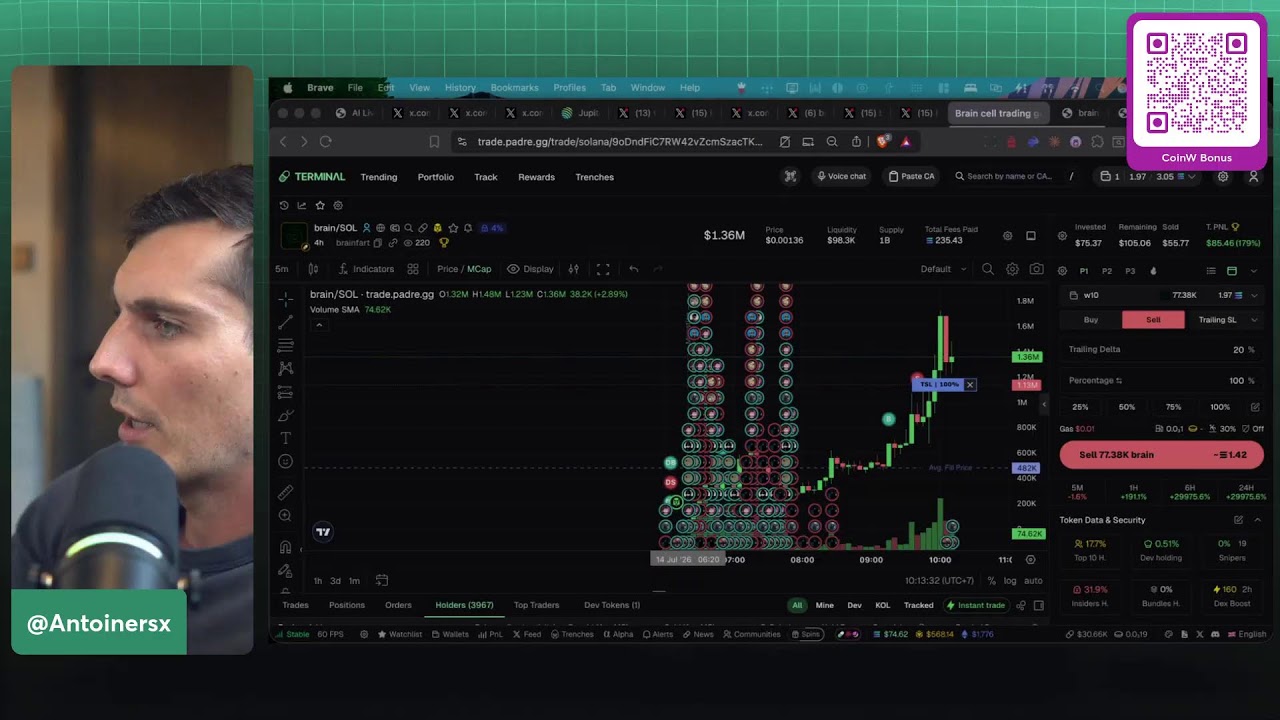Edit the Percentage value field
The image size is (1280, 720).
click(x=1161, y=381)
